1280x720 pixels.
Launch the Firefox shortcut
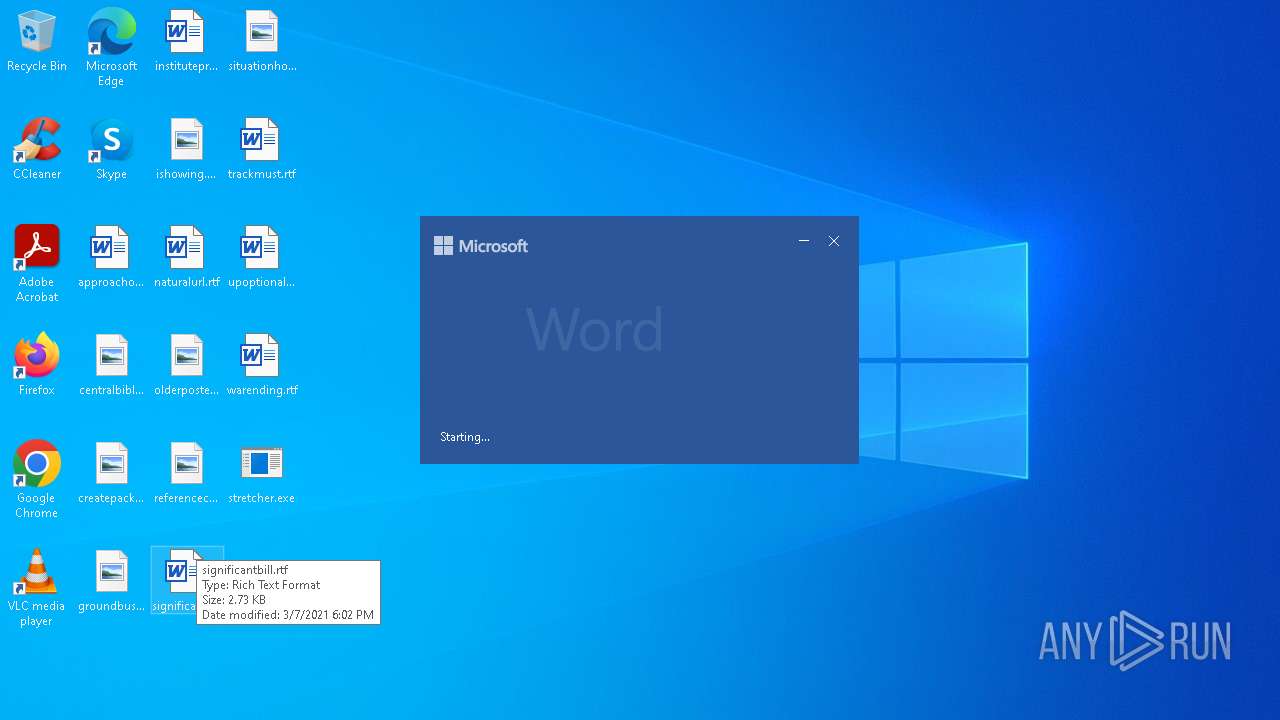coord(37,365)
